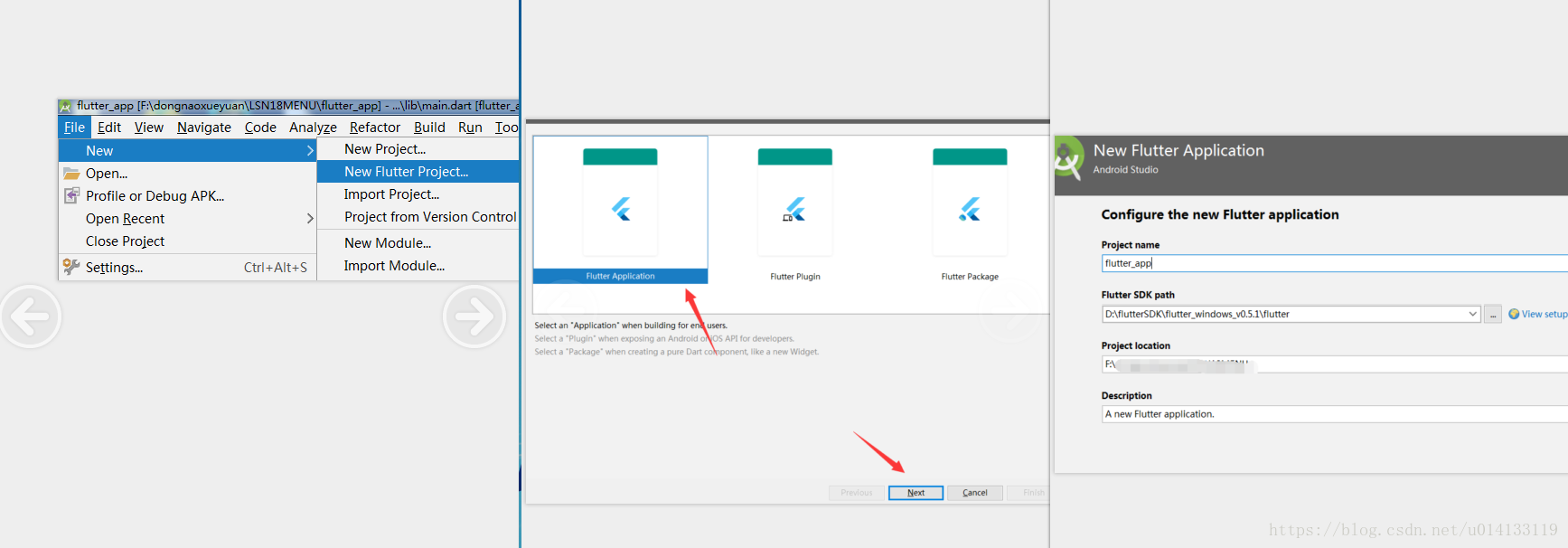This screenshot has width=1568, height=548.
Task: Click the Flutter Application label
Action: [620, 277]
